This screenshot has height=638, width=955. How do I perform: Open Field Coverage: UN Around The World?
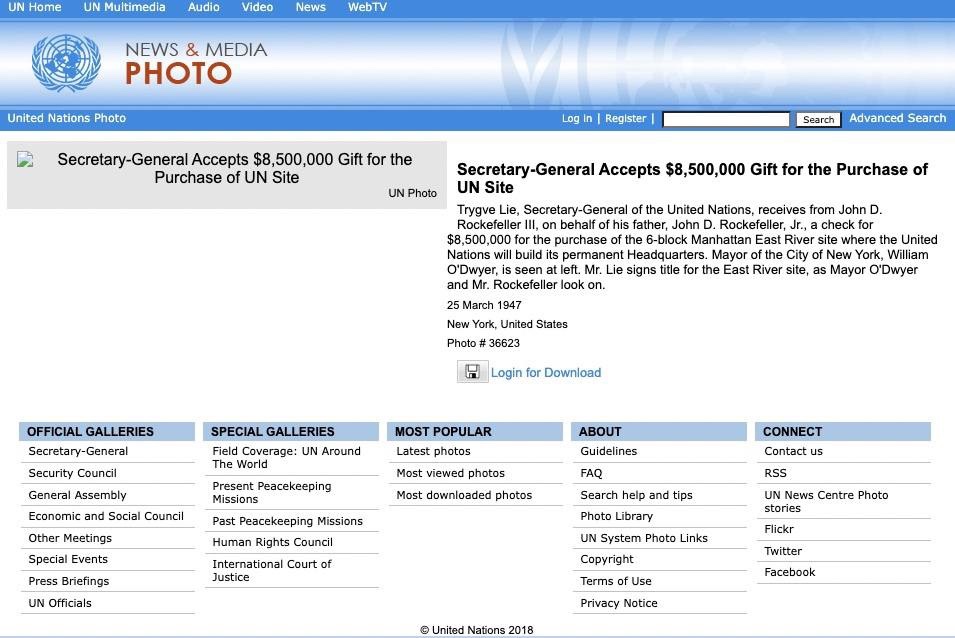(x=286, y=458)
